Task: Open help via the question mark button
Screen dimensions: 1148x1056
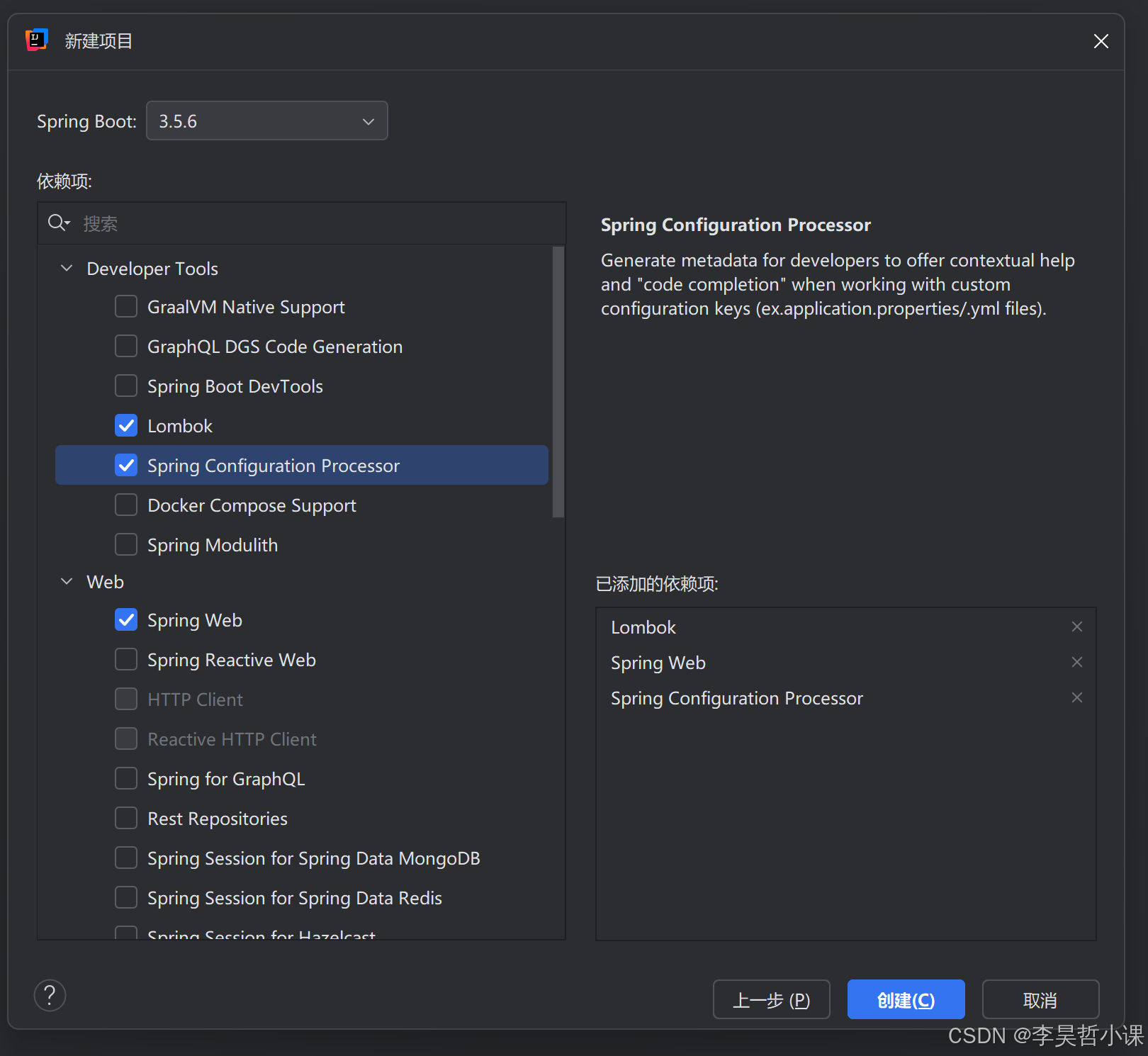Action: (x=50, y=996)
